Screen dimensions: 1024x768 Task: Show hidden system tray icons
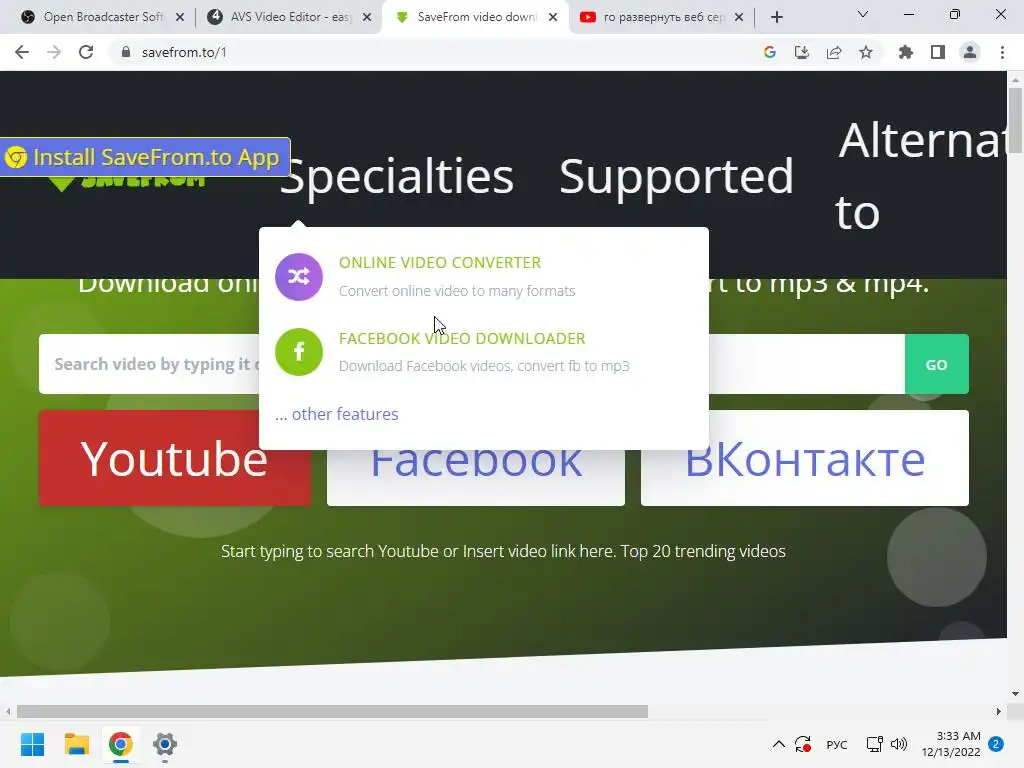pos(778,744)
